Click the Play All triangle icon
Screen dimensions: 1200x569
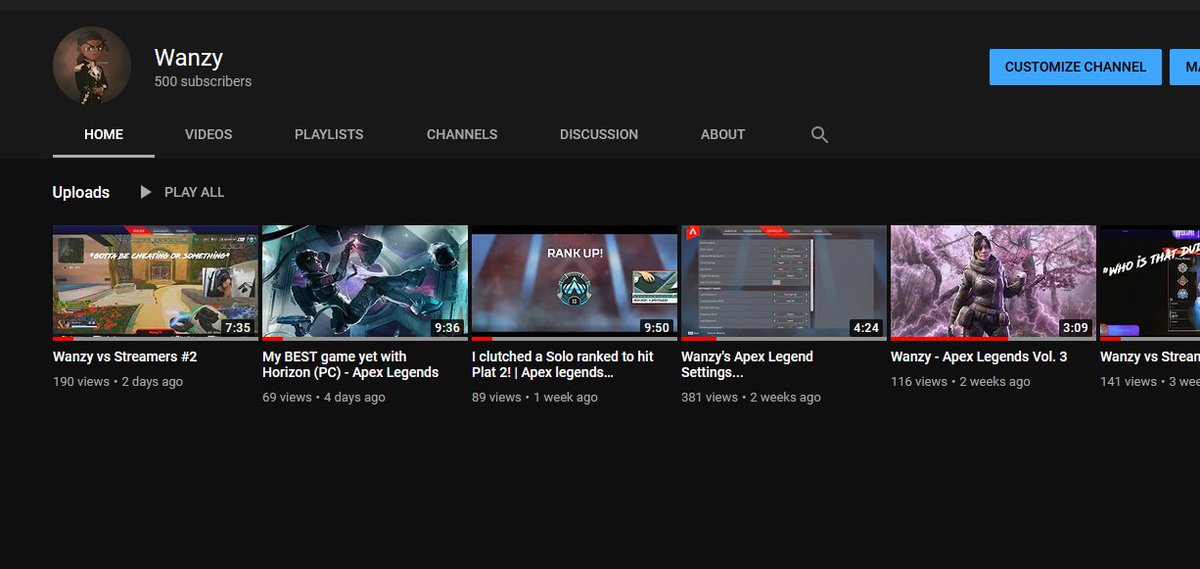click(x=146, y=192)
